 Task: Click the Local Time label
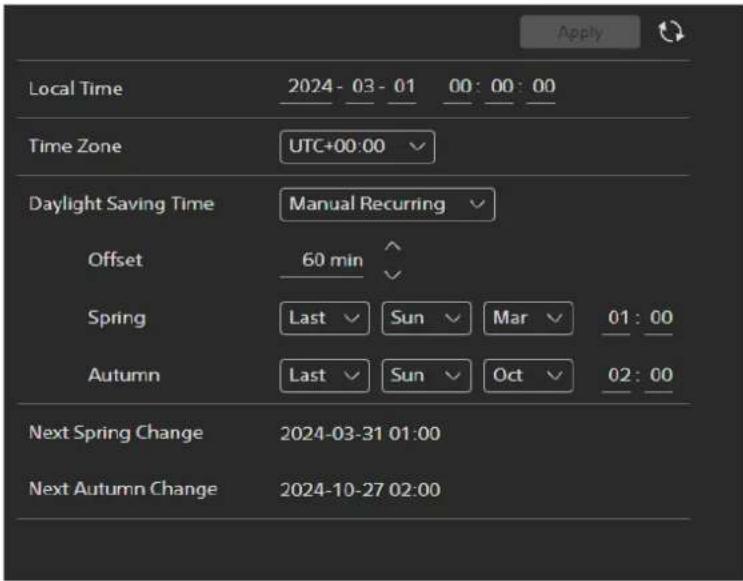click(x=76, y=89)
